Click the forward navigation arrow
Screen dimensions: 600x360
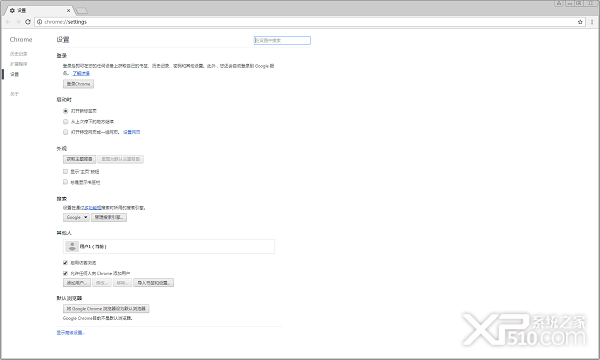18,22
